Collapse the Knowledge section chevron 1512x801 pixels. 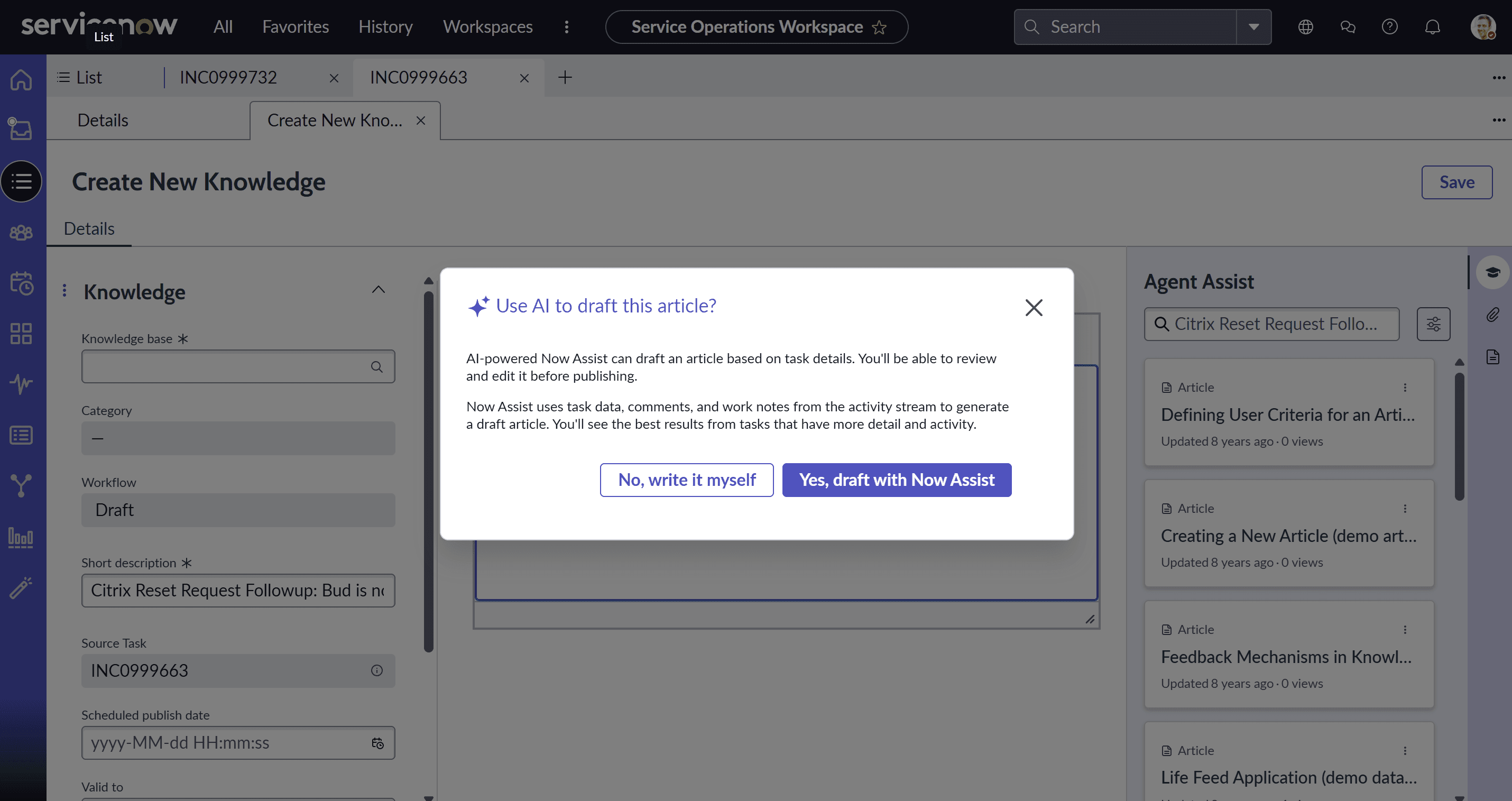point(379,290)
